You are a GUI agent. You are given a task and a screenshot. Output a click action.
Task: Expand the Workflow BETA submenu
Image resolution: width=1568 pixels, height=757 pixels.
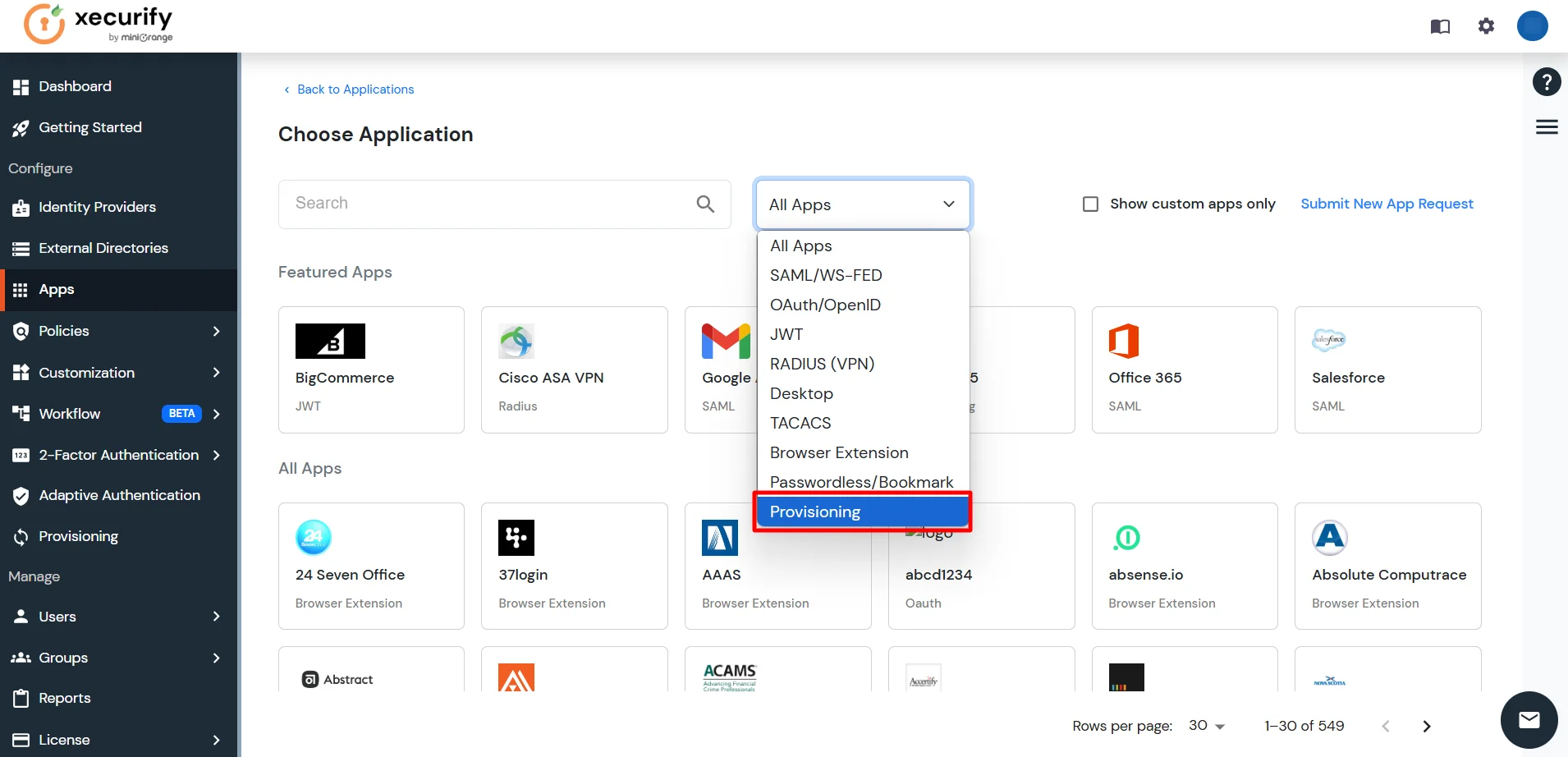216,414
